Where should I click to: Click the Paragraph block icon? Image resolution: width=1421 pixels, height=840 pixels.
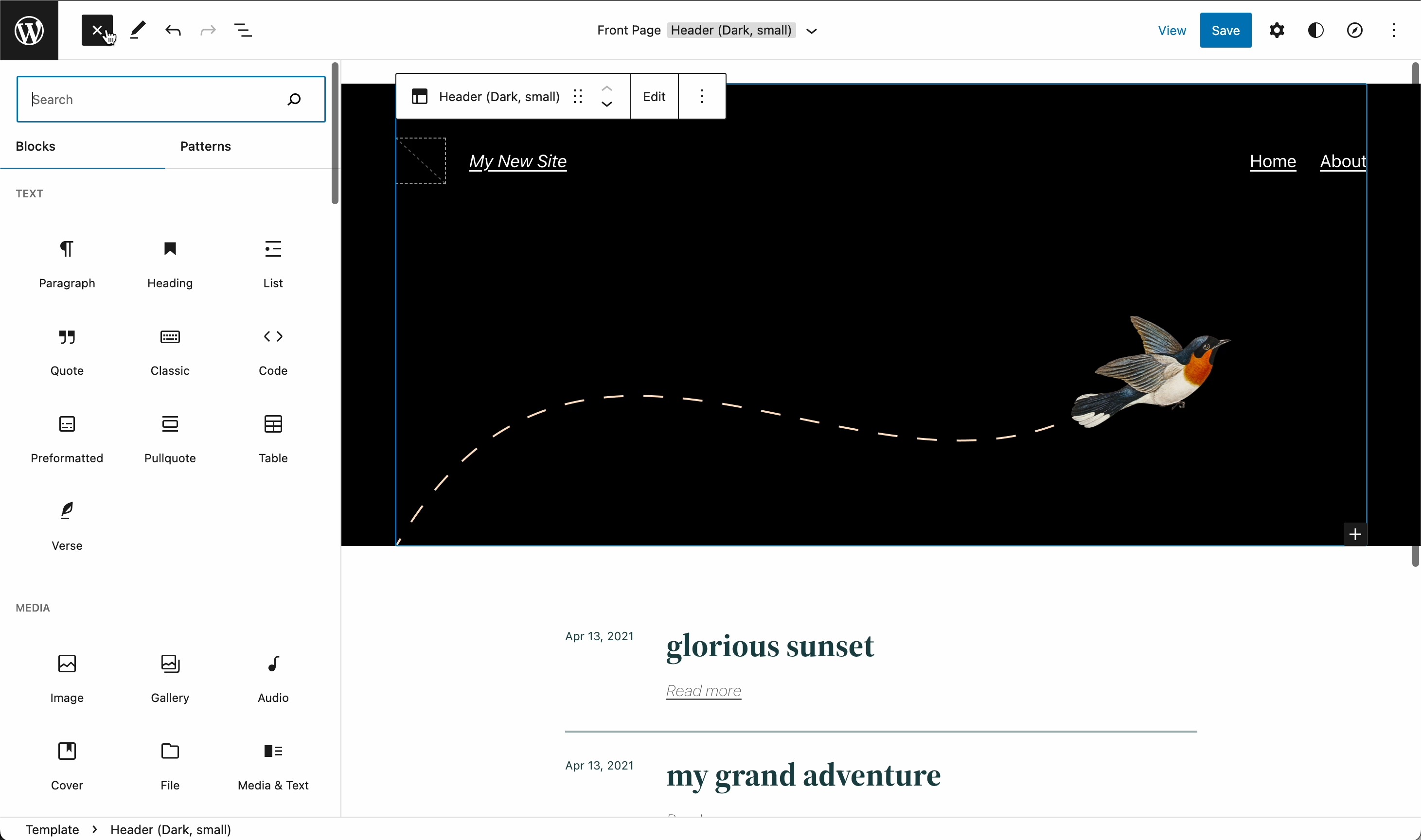[67, 248]
